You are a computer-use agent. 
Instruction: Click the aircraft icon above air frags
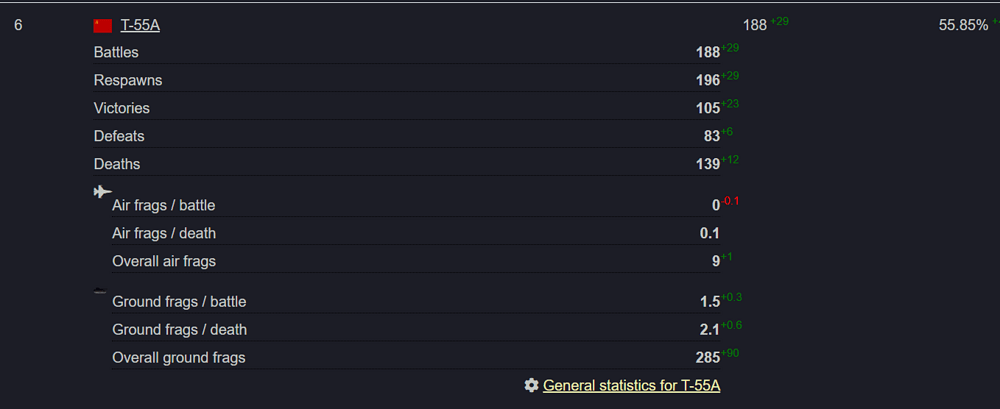(x=103, y=191)
